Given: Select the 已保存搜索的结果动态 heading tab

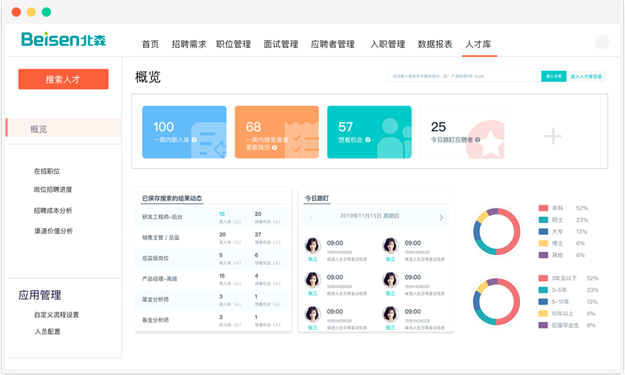Looking at the screenshot, I should (x=172, y=198).
